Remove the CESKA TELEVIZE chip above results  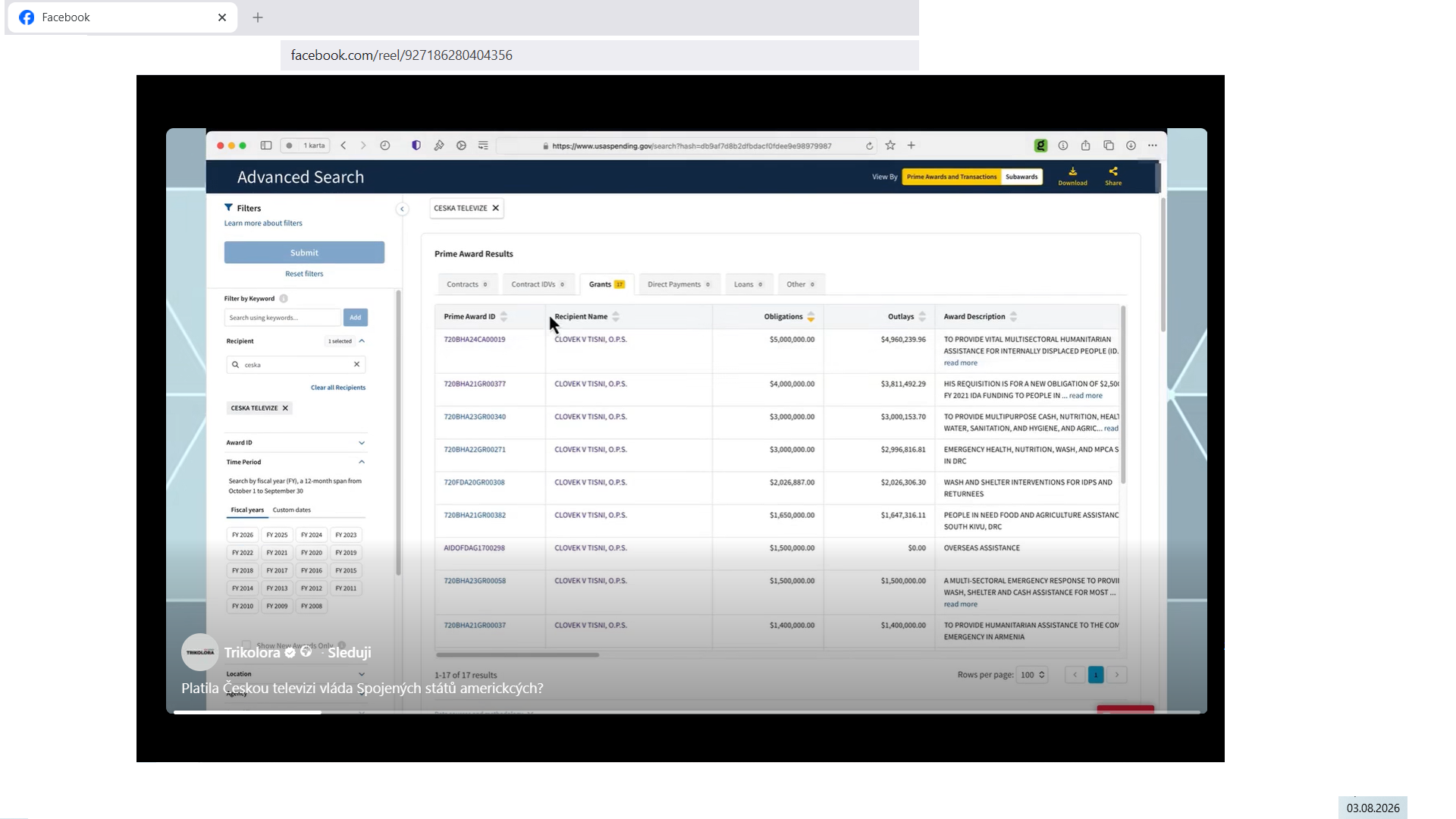click(496, 208)
